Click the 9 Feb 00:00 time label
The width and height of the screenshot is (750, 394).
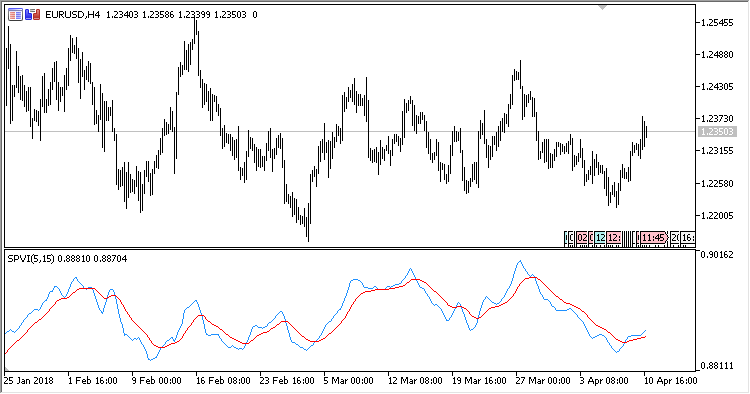(156, 381)
